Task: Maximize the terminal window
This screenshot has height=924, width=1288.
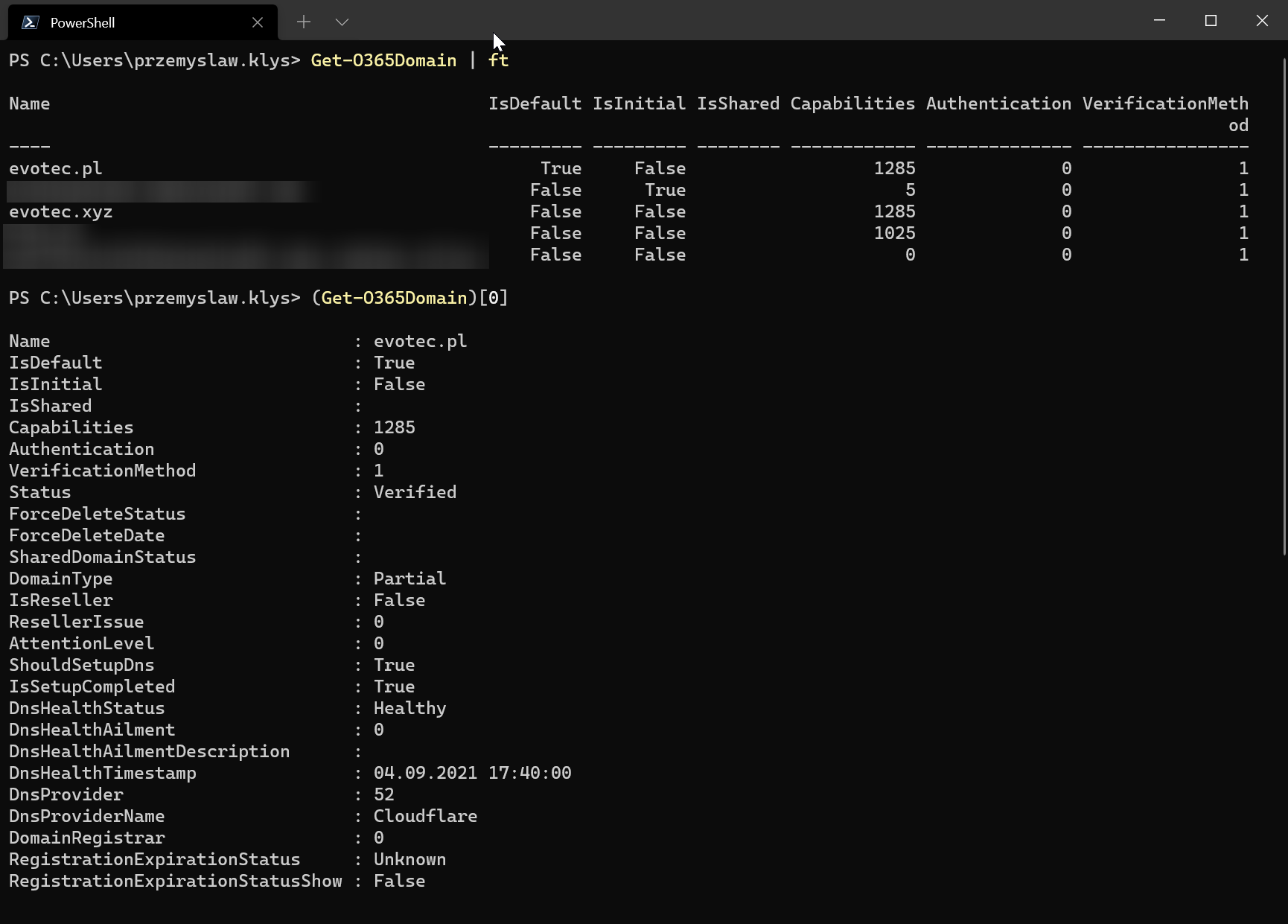Action: click(x=1211, y=21)
